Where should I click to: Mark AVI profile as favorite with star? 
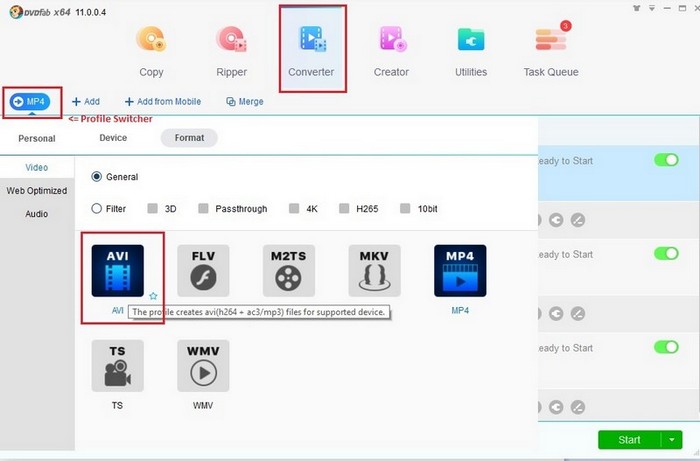click(153, 296)
